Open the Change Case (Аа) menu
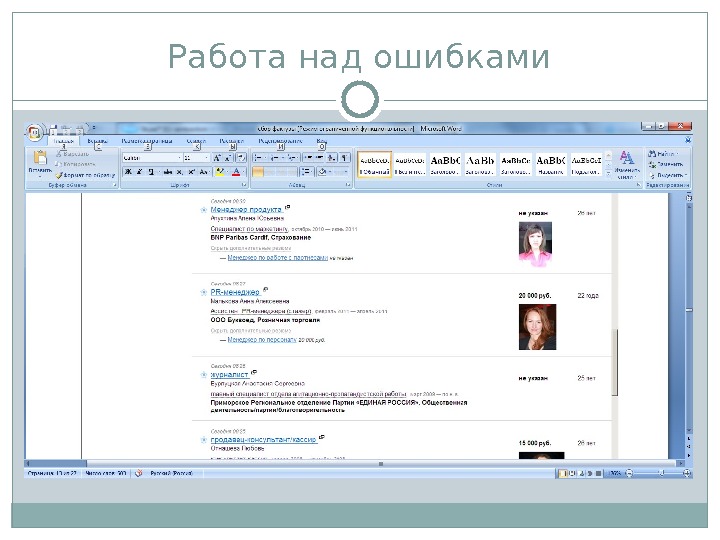 (204, 172)
